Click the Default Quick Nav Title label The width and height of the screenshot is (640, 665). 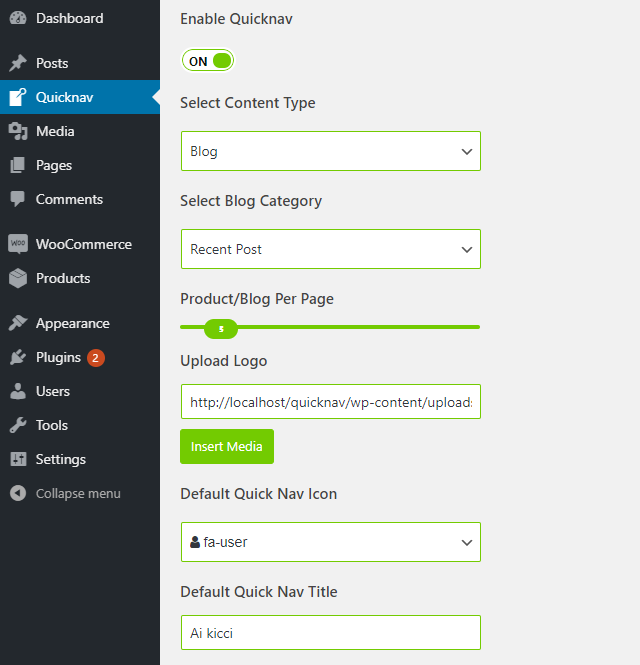(x=259, y=592)
